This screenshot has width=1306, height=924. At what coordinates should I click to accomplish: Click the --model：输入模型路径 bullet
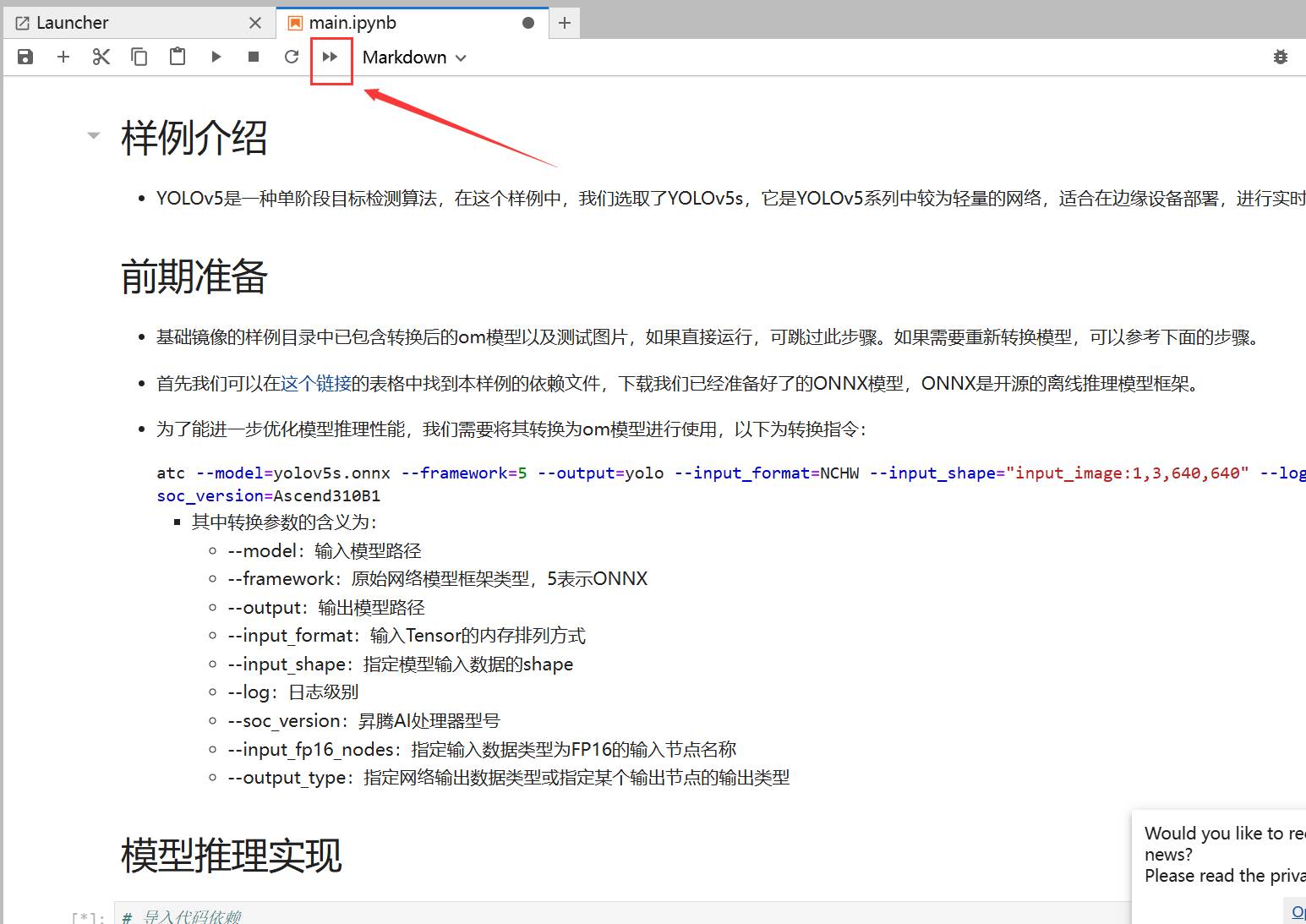(x=325, y=551)
